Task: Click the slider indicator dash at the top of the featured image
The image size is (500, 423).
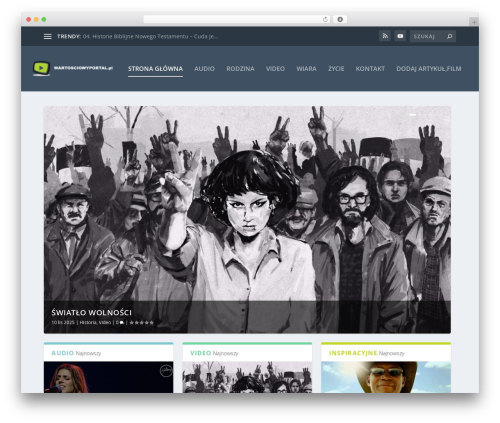Action: [x=413, y=115]
